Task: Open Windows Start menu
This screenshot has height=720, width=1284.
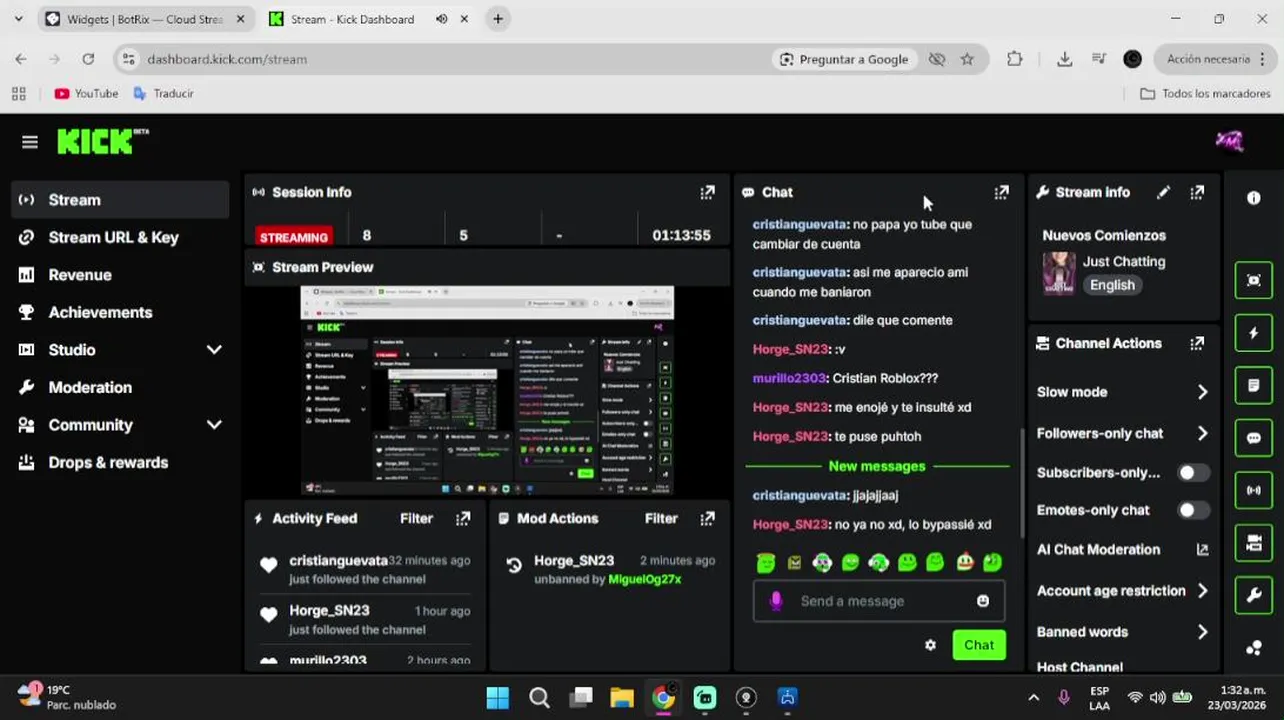Action: pos(497,697)
